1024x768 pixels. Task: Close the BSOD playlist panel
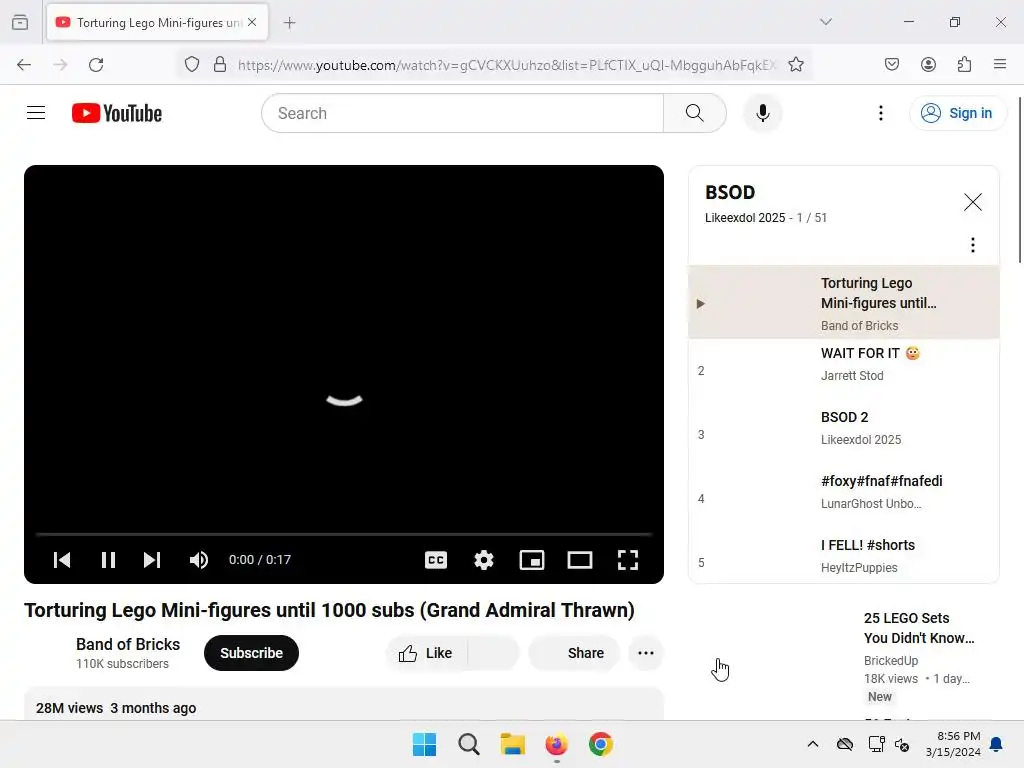point(972,202)
